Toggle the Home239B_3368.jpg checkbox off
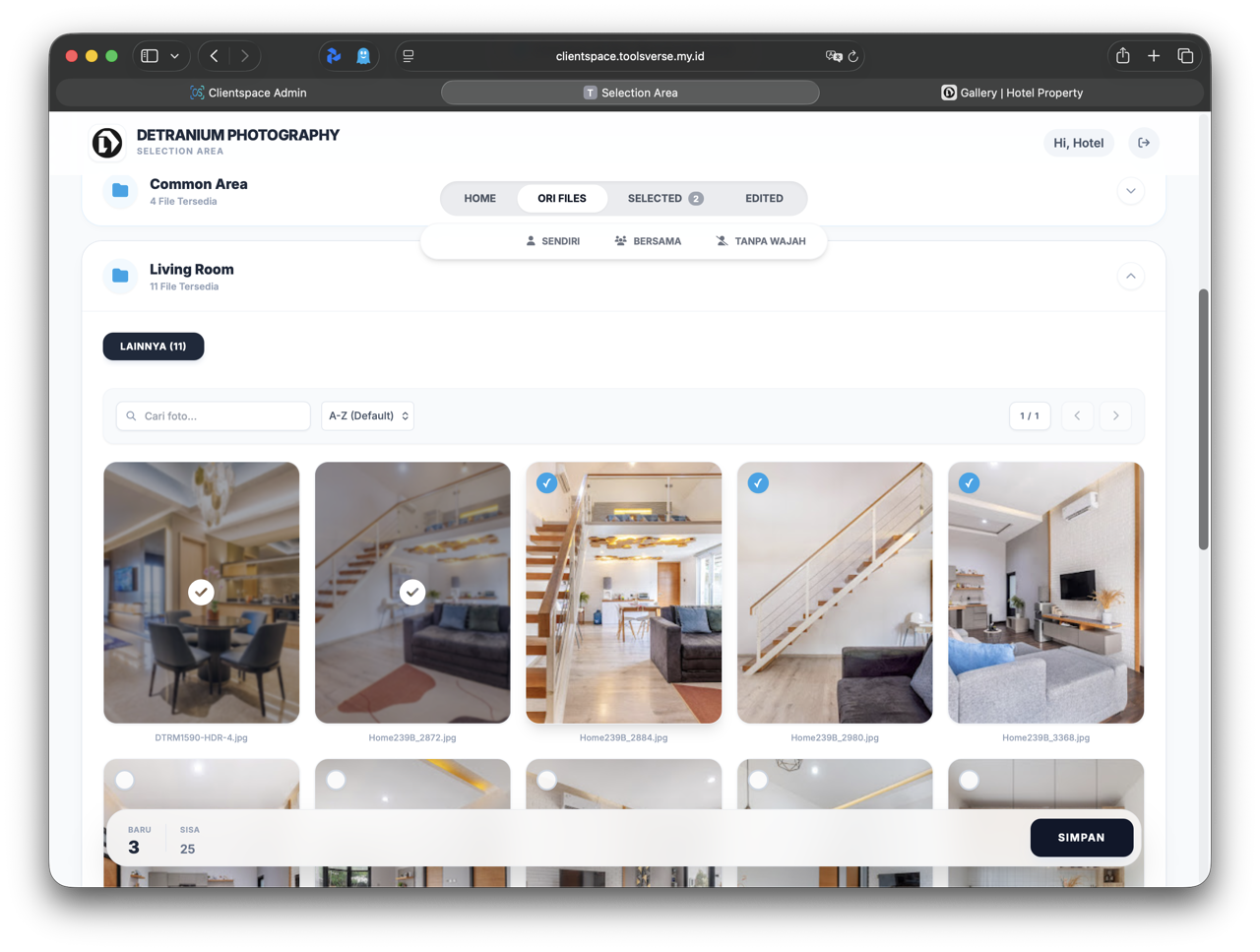 [970, 483]
